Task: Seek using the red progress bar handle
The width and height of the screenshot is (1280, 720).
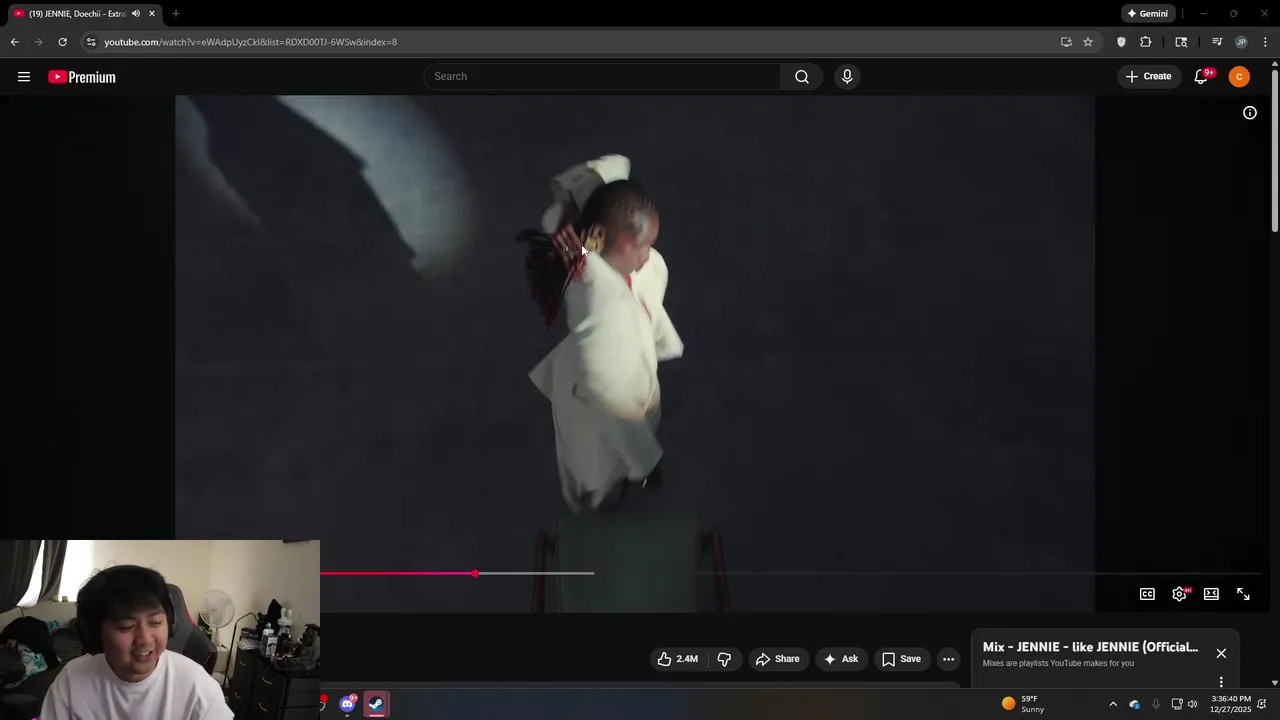Action: tap(475, 573)
